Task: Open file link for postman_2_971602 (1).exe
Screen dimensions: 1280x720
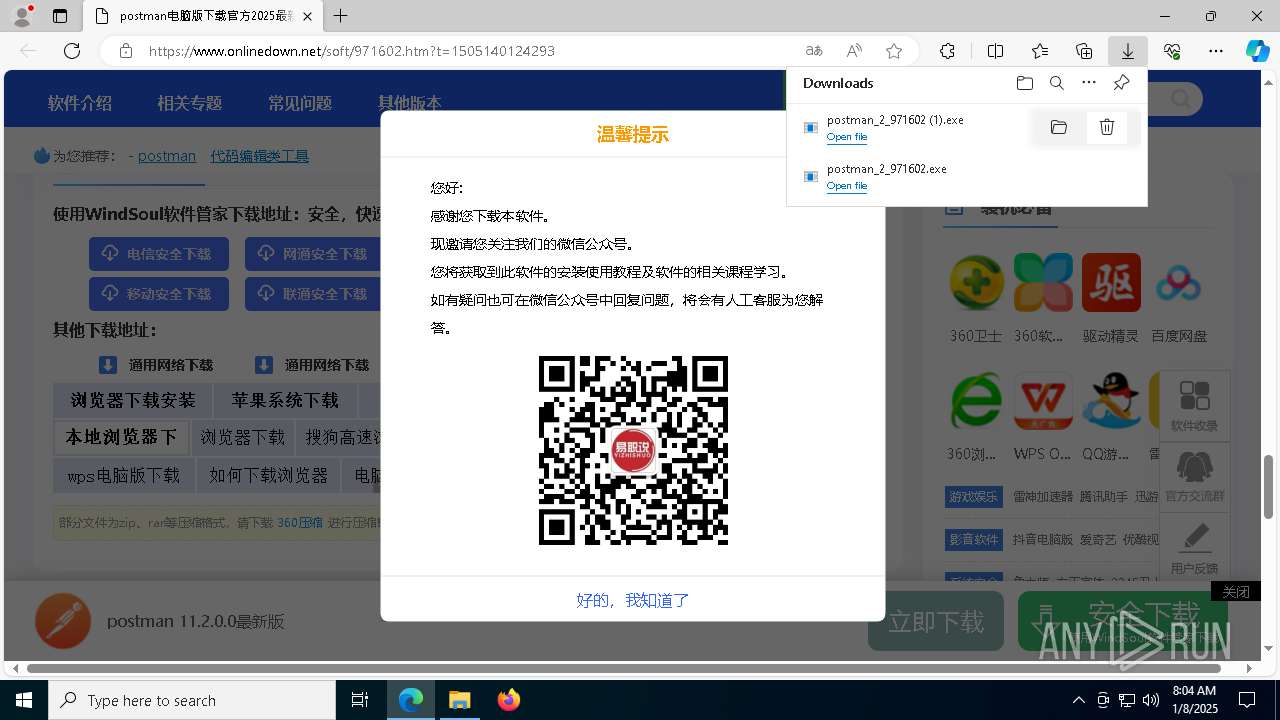Action: (847, 137)
